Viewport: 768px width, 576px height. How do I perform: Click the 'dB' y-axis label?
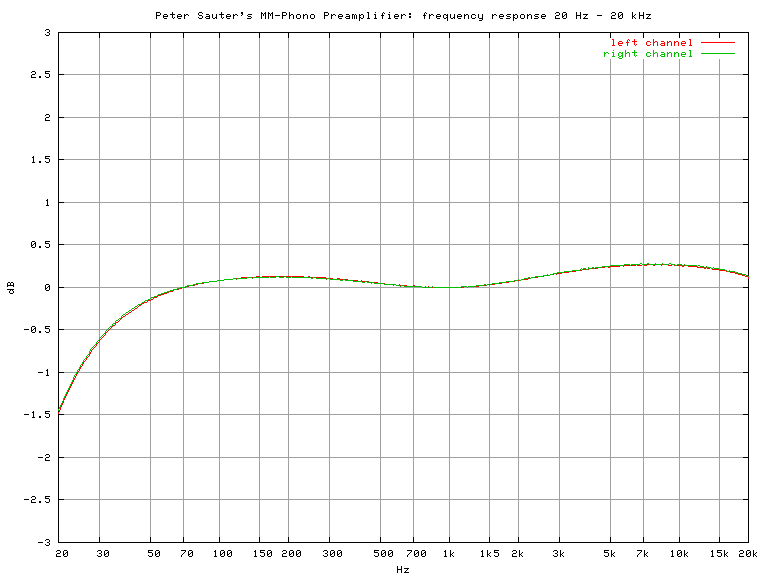click(11, 287)
